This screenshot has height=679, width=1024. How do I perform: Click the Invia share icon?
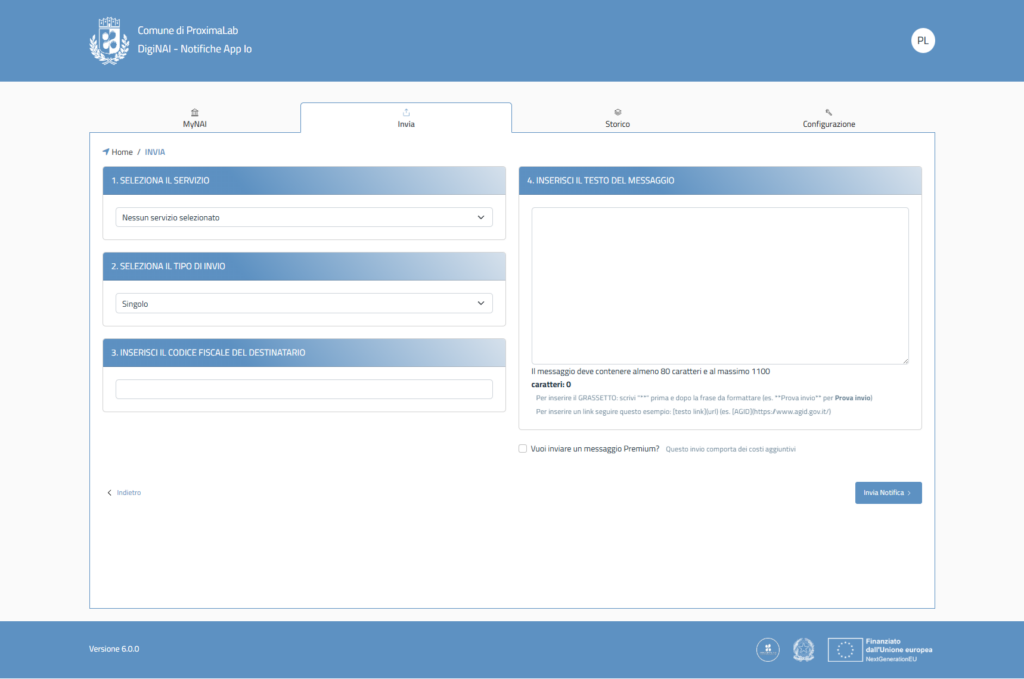click(406, 112)
